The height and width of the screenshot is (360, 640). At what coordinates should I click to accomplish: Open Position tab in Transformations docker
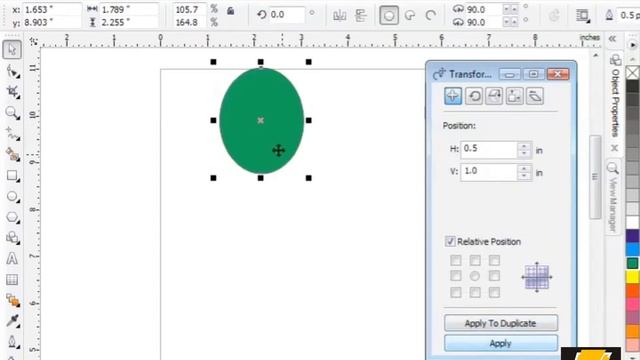click(453, 96)
